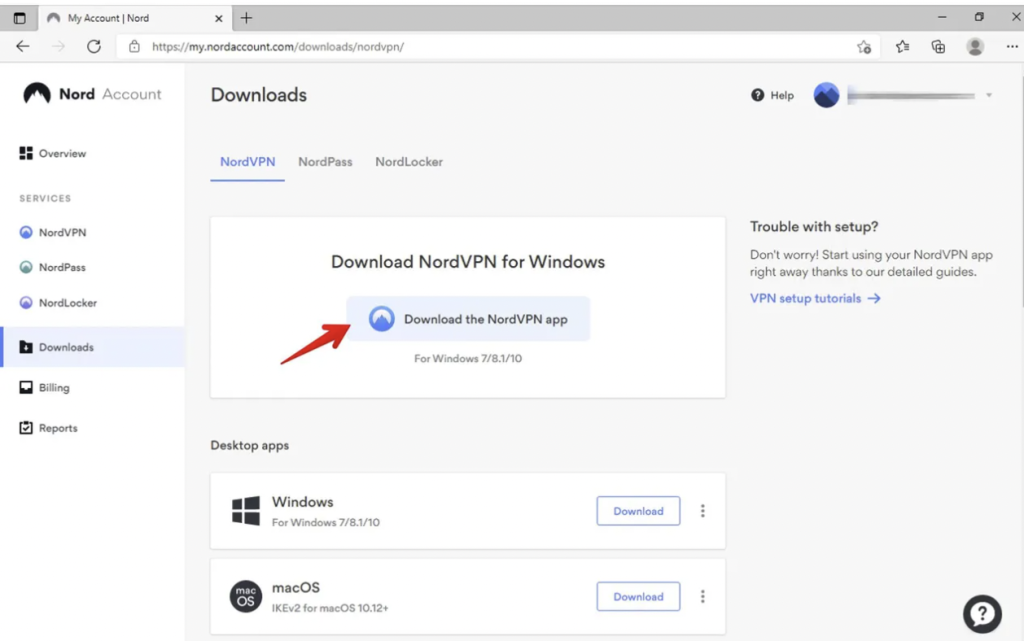Viewport: 1024px width, 641px height.
Task: Open more options for Windows app
Action: 703,511
